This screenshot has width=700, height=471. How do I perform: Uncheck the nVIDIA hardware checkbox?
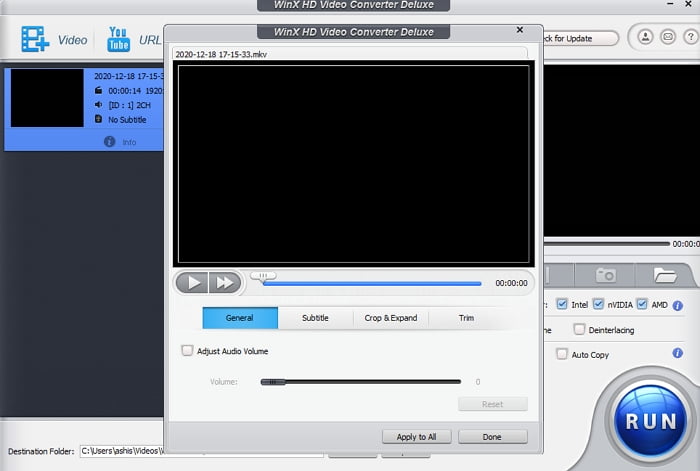point(598,304)
